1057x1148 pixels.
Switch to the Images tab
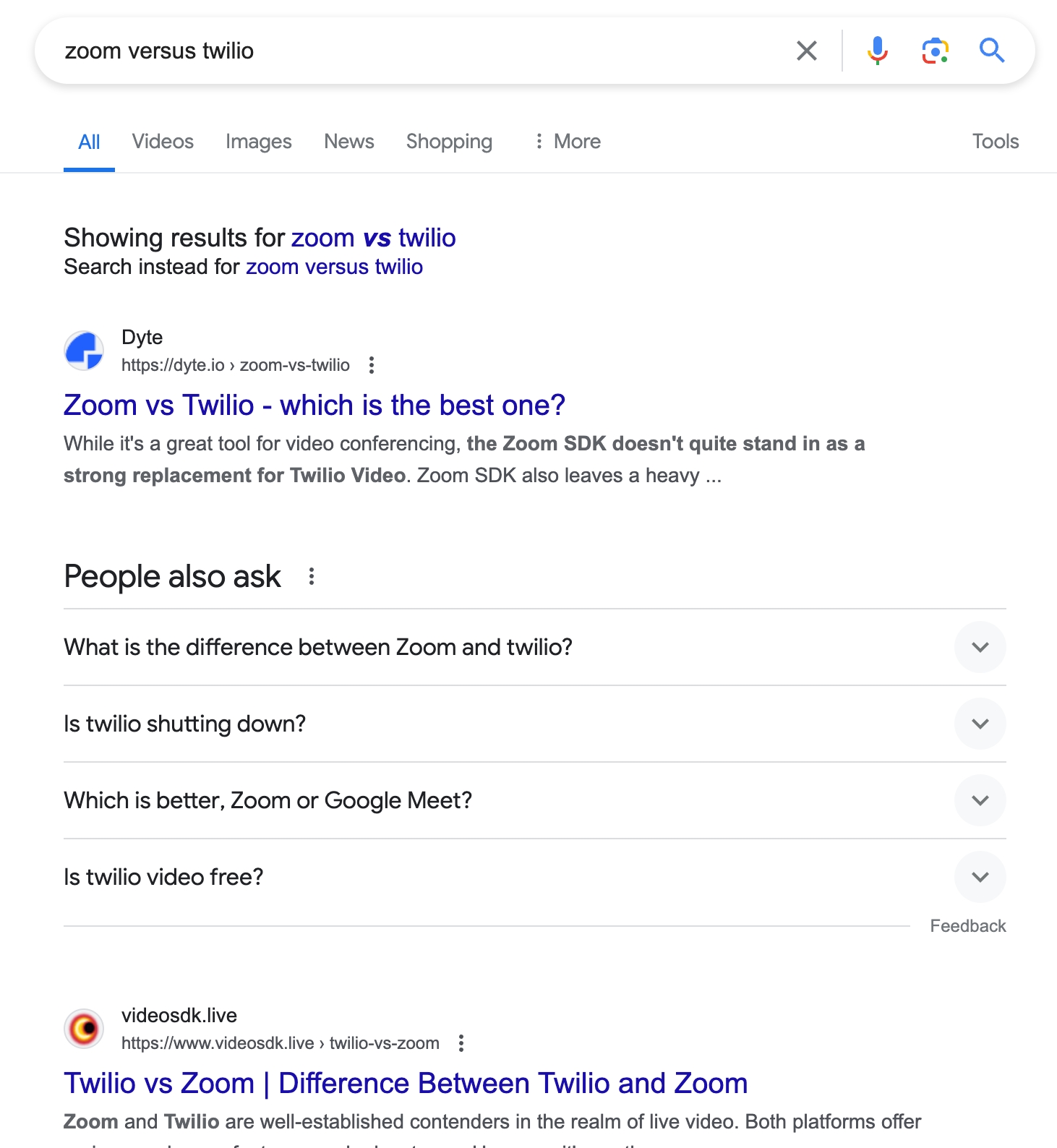coord(258,142)
